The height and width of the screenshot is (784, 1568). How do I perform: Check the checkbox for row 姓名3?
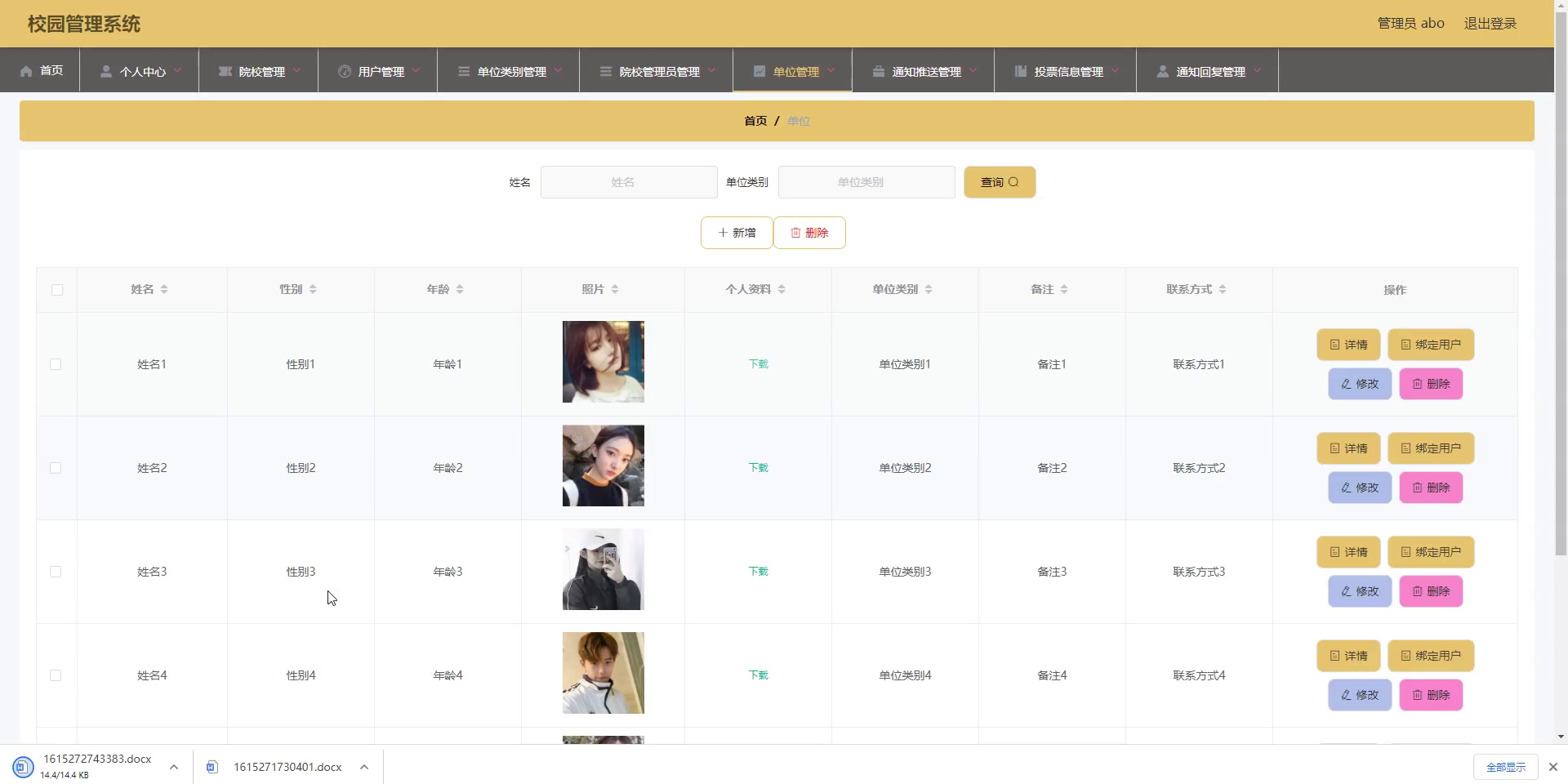[x=56, y=572]
